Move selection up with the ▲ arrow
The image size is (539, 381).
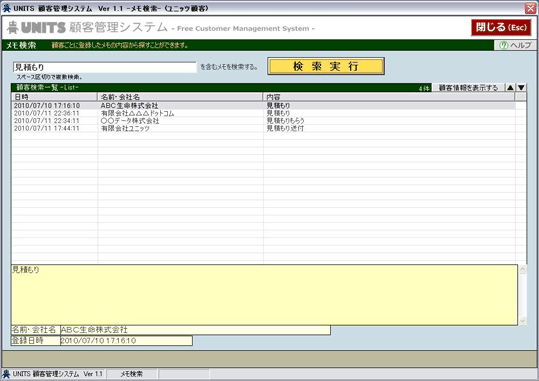pos(510,88)
